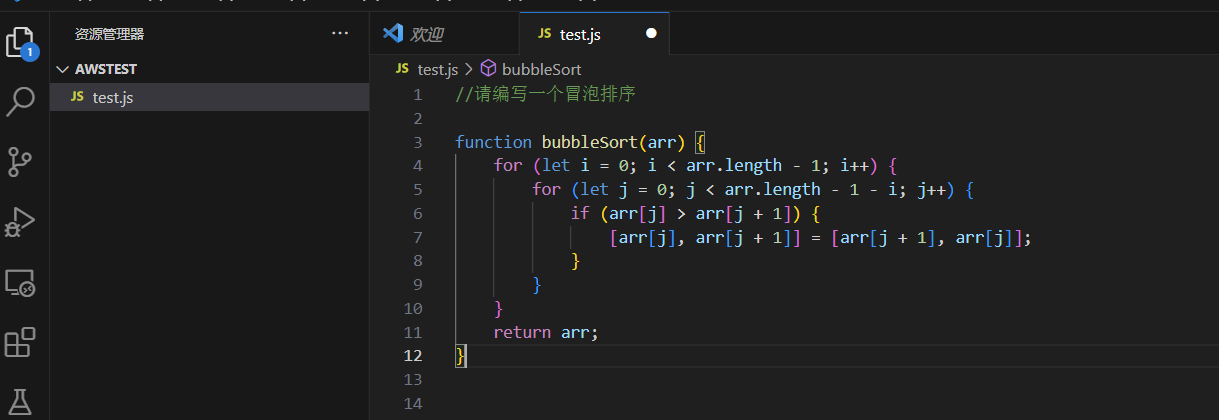The image size is (1219, 420).
Task: Open Explorer panel more actions ellipsis
Action: pos(340,34)
